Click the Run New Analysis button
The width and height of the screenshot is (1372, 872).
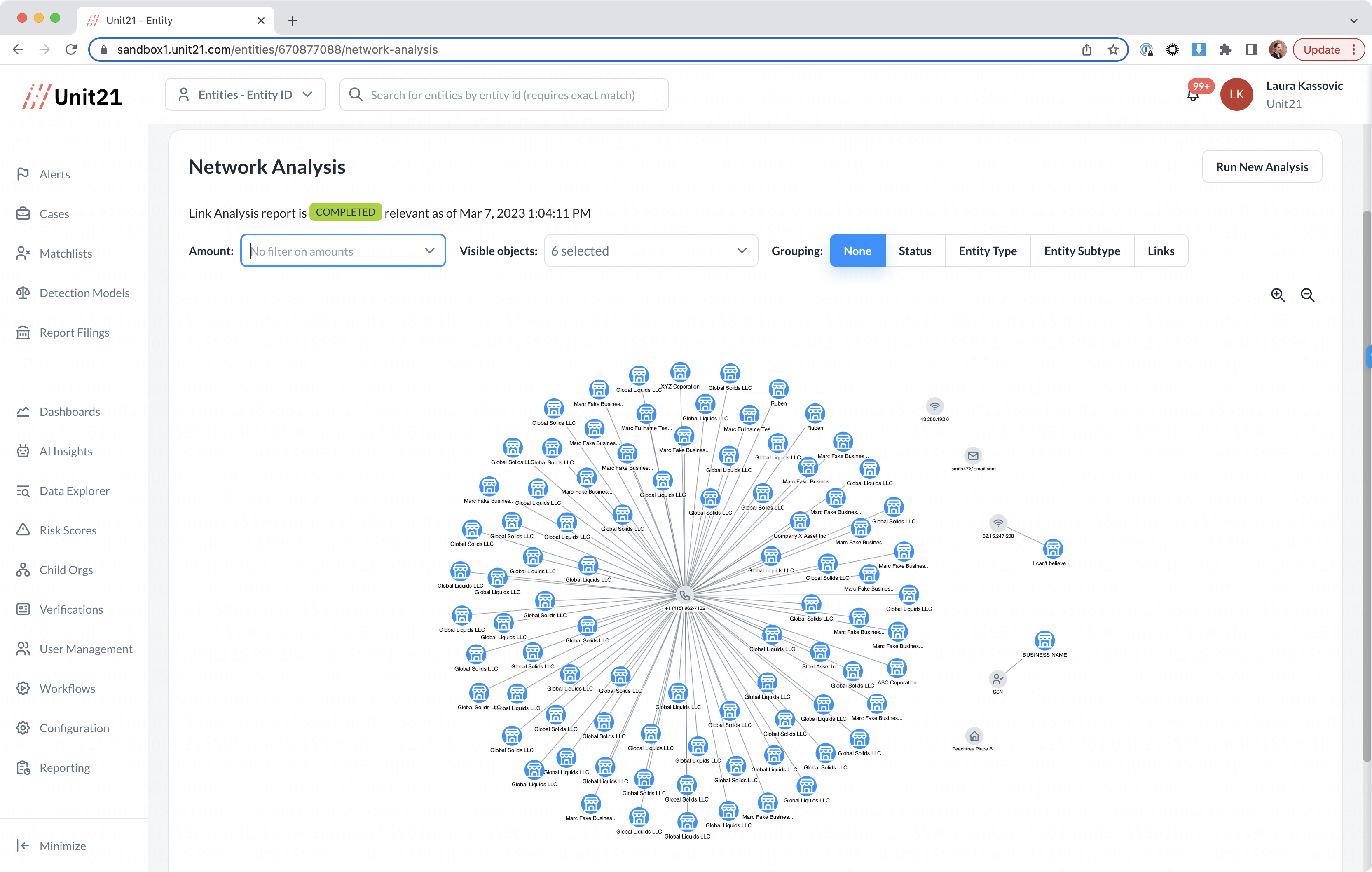(x=1262, y=166)
